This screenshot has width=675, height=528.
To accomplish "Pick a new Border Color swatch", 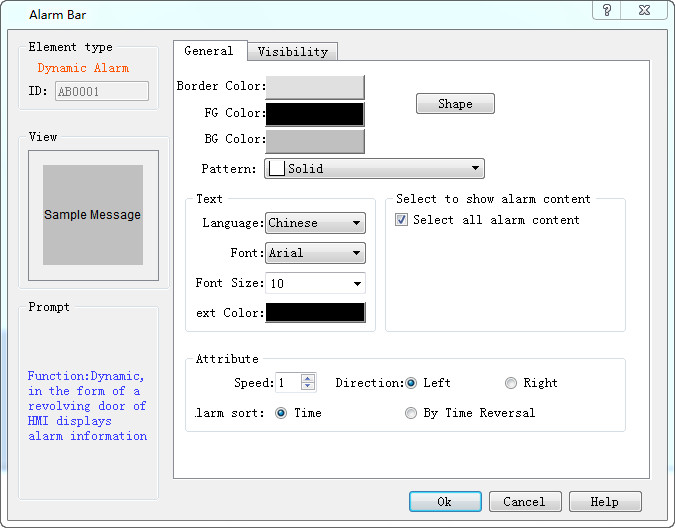I will click(x=315, y=87).
